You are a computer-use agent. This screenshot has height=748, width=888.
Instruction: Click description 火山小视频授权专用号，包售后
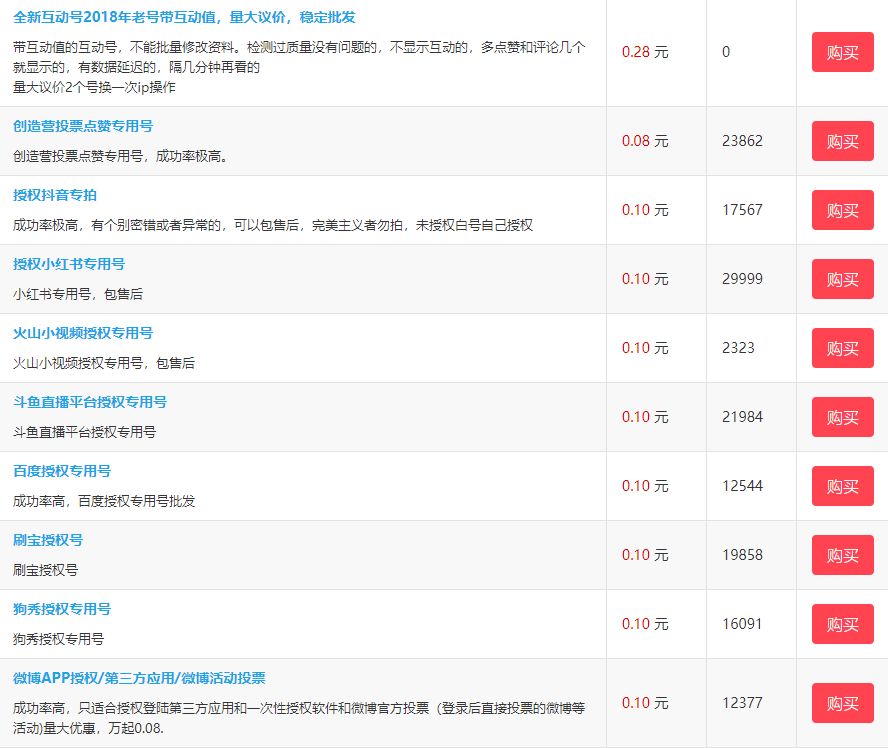(x=104, y=364)
